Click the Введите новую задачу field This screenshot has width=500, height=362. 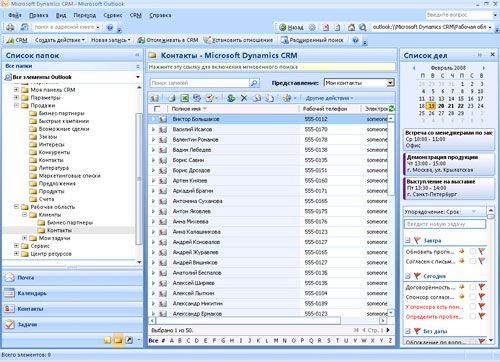tap(445, 224)
